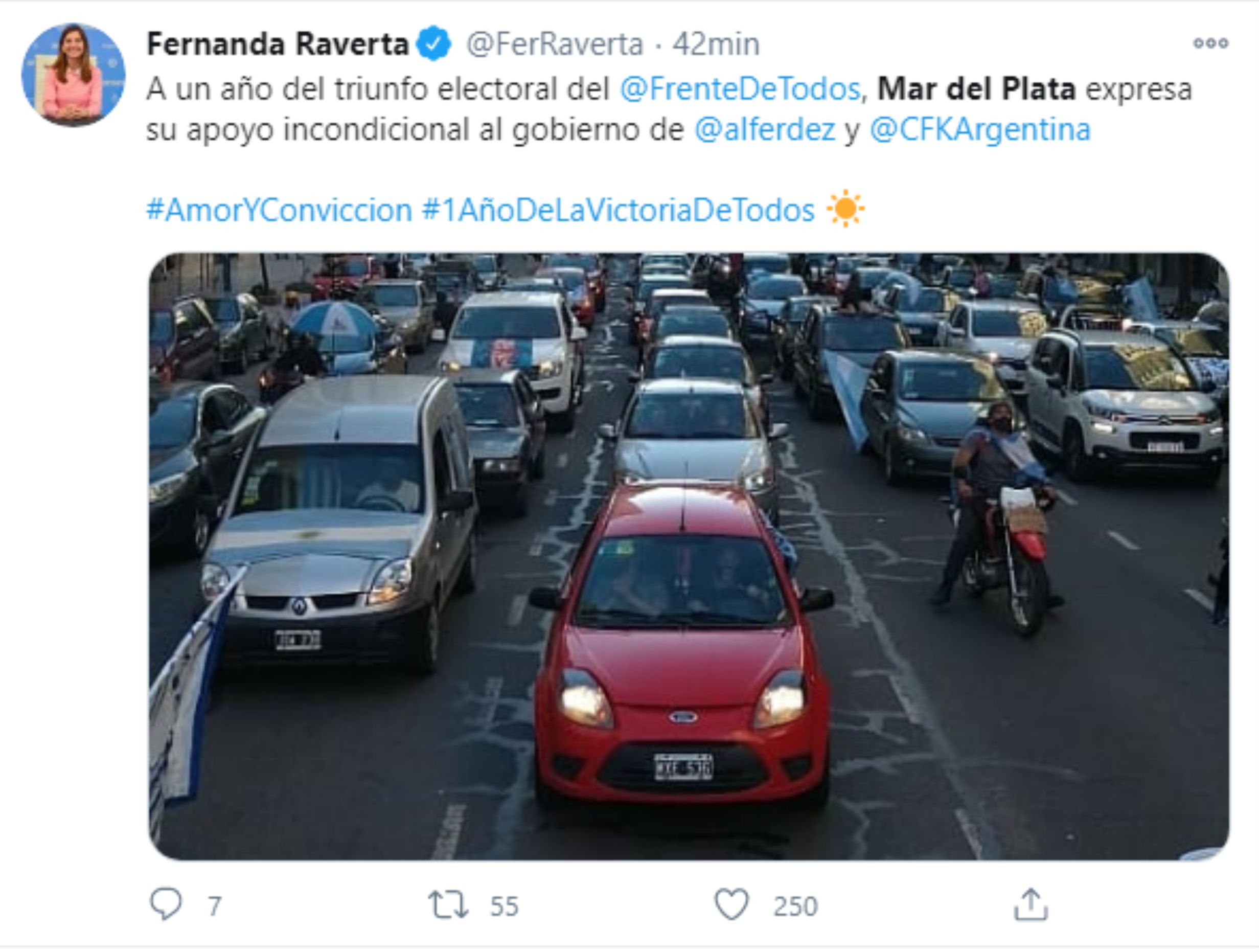Viewport: 1259px width, 952px height.
Task: Open the three-dot more options menu
Action: click(1211, 43)
